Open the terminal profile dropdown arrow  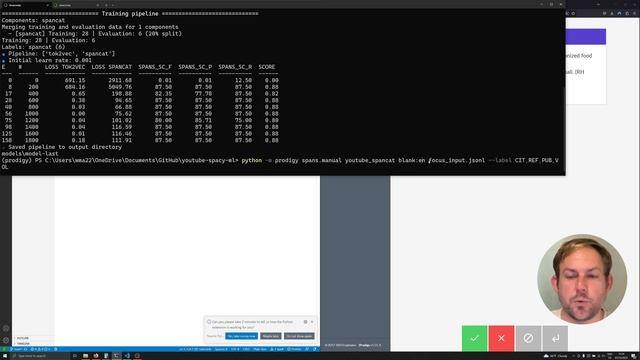pyautogui.click(x=113, y=5)
